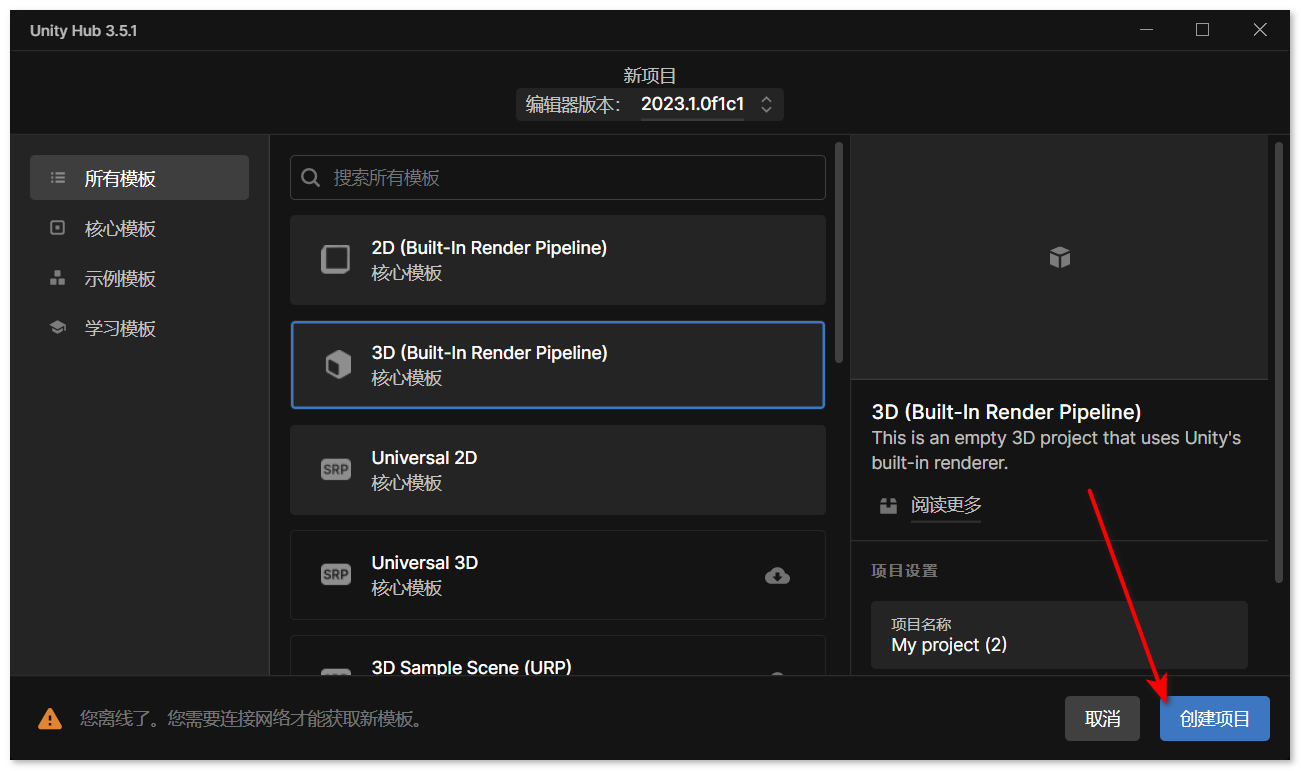
Task: Click the 阅读更多 package icon
Action: point(888,506)
